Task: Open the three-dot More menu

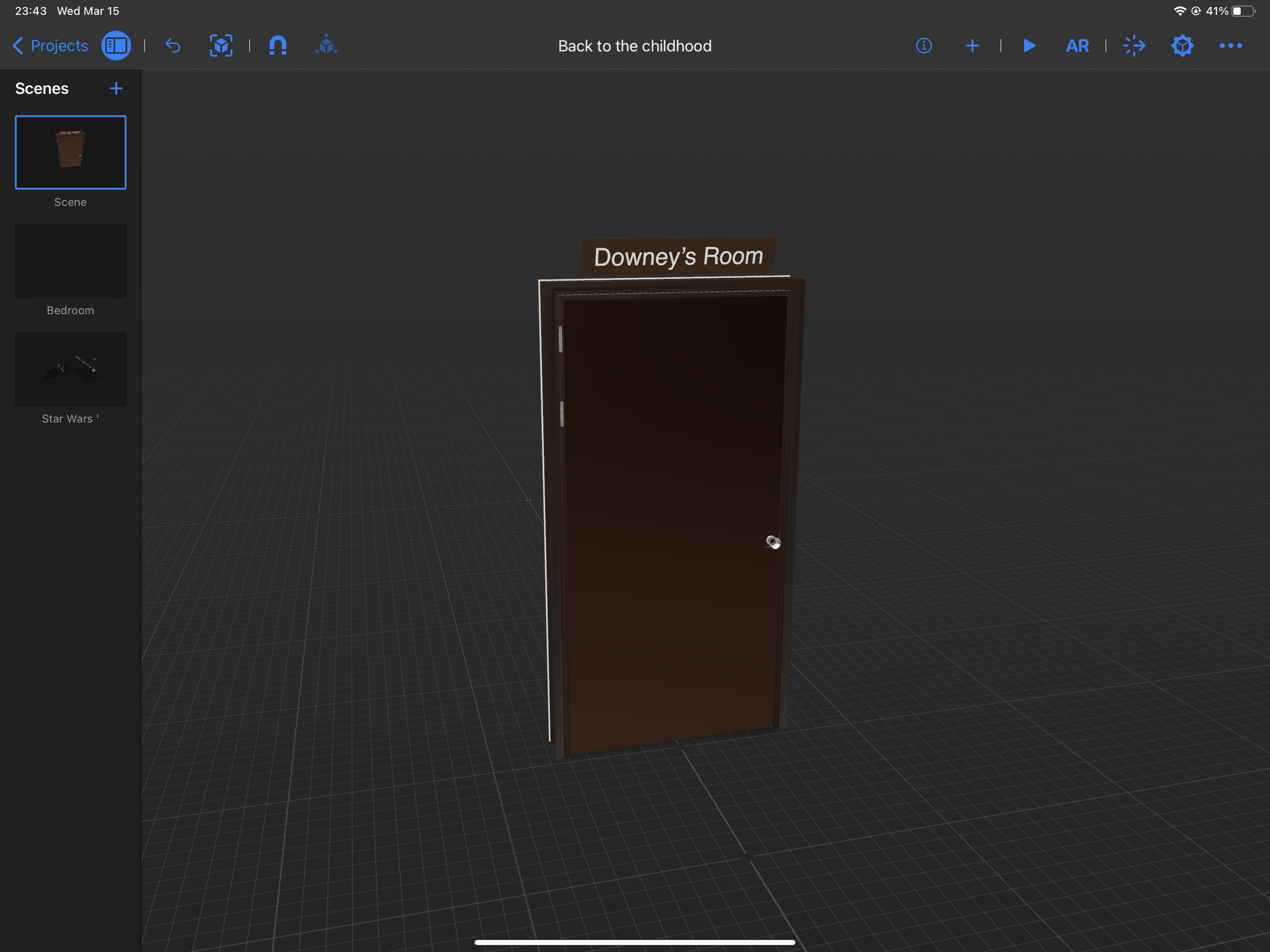Action: [1230, 45]
